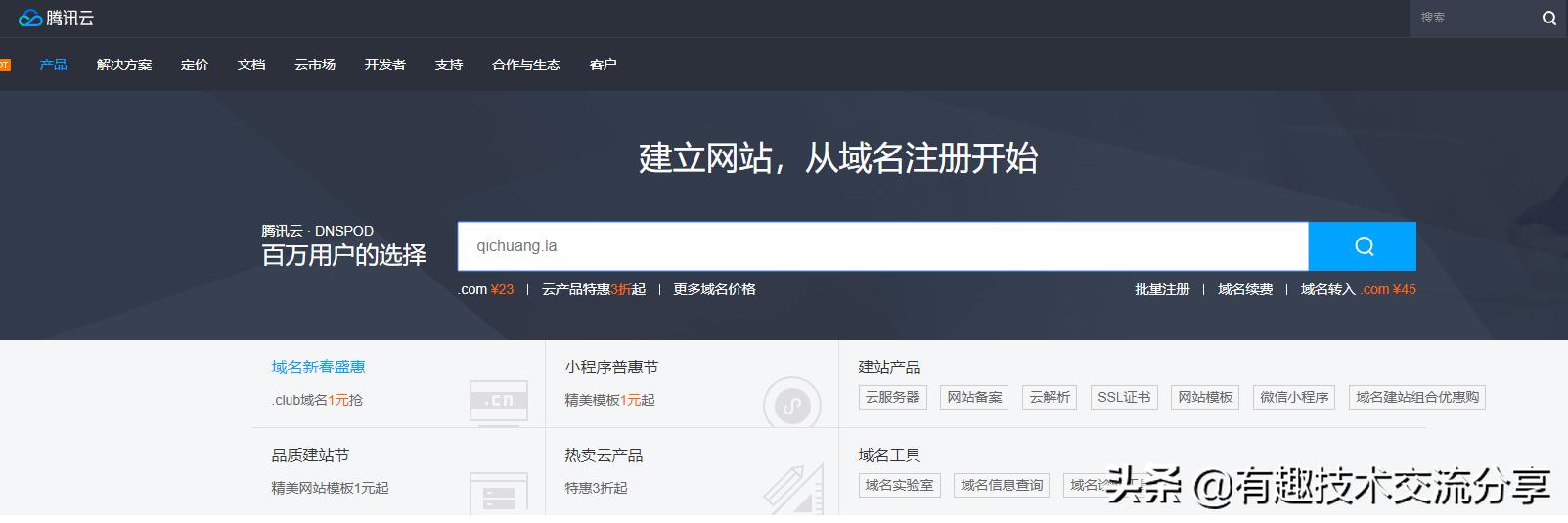Open the 合作与生态 menu item

[x=526, y=65]
